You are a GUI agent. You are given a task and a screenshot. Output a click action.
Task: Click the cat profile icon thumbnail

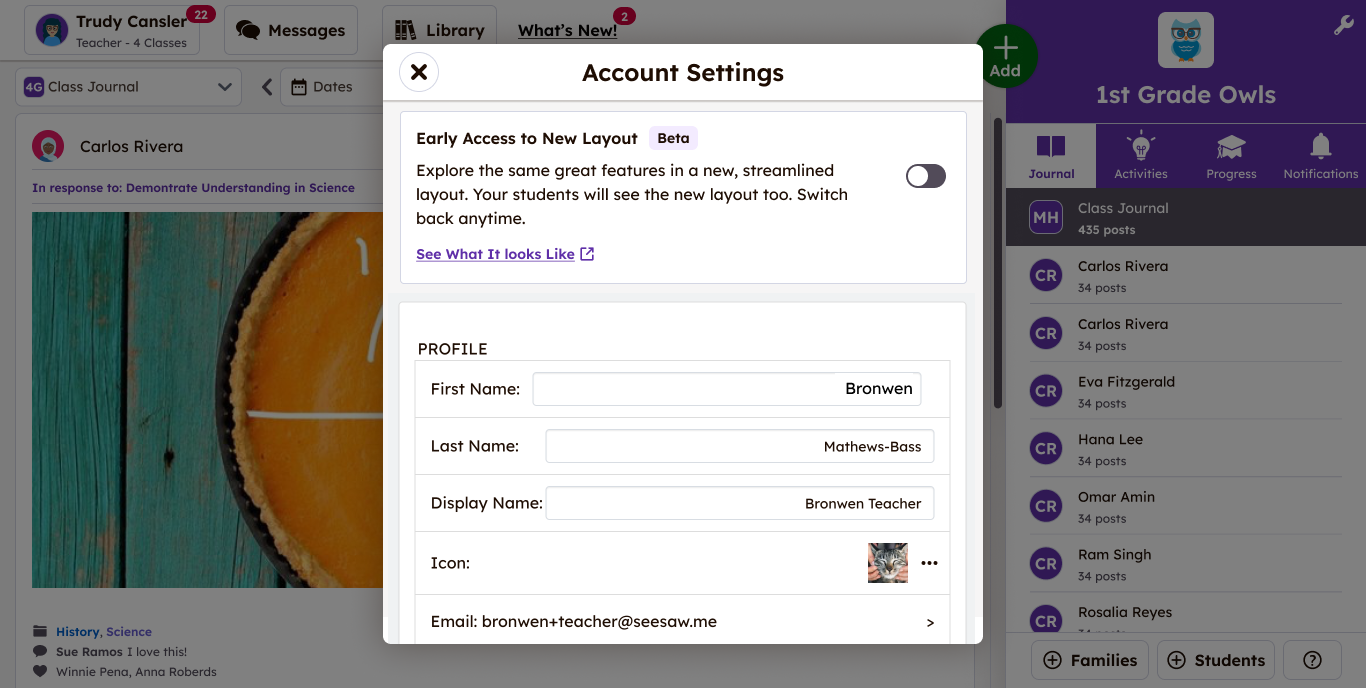(x=887, y=563)
